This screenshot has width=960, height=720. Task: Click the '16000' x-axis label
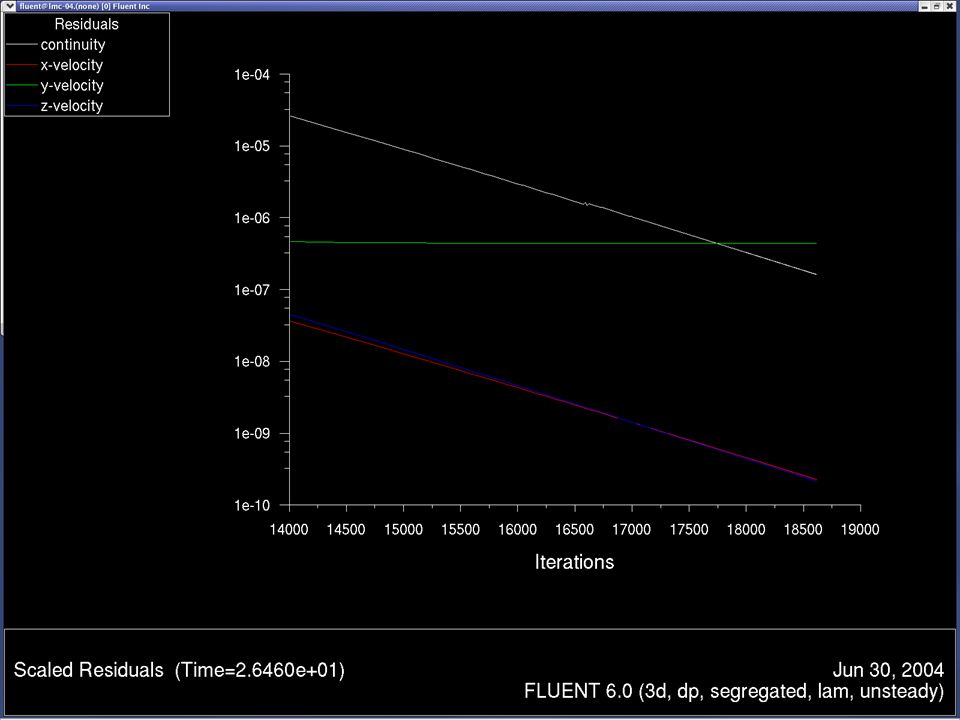tap(517, 530)
